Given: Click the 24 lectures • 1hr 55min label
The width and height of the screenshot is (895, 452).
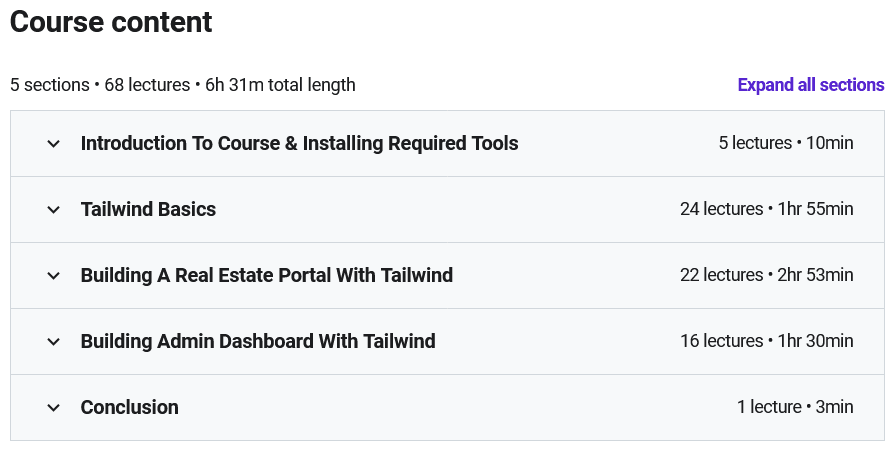Looking at the screenshot, I should (x=766, y=209).
